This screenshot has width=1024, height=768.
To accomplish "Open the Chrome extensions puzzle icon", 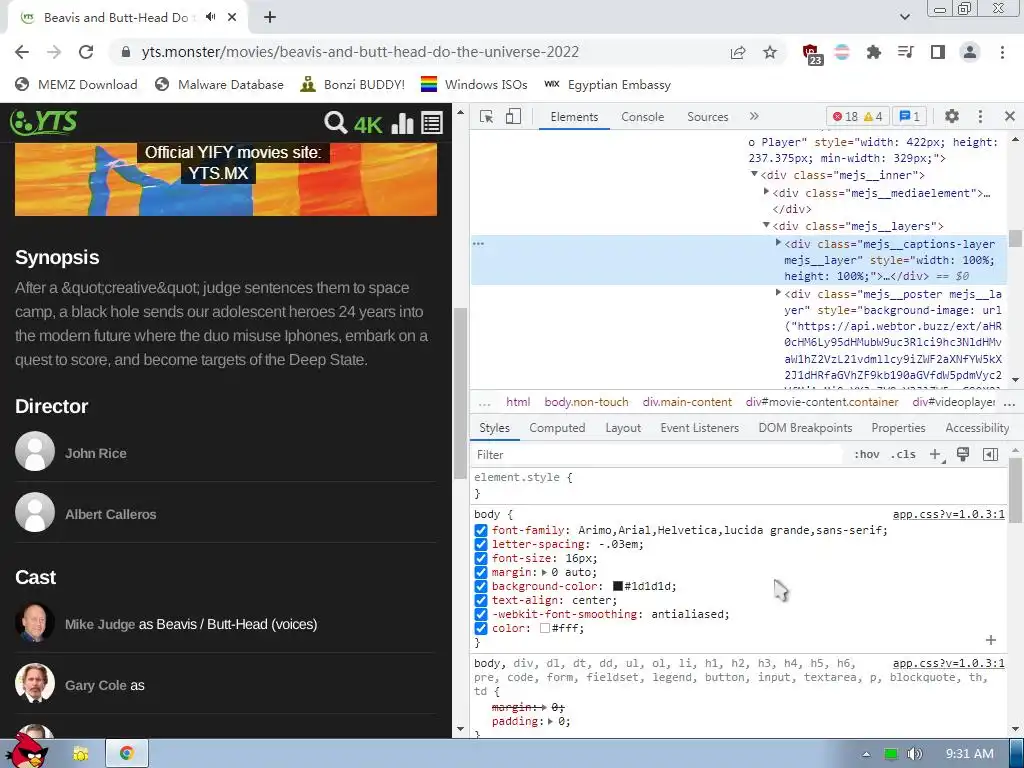I will pyautogui.click(x=873, y=52).
